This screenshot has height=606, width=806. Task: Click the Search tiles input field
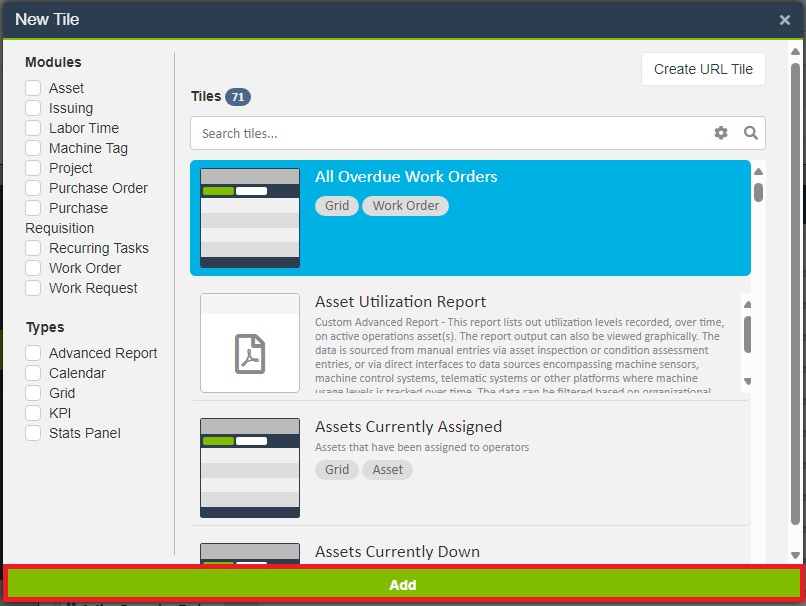[450, 133]
